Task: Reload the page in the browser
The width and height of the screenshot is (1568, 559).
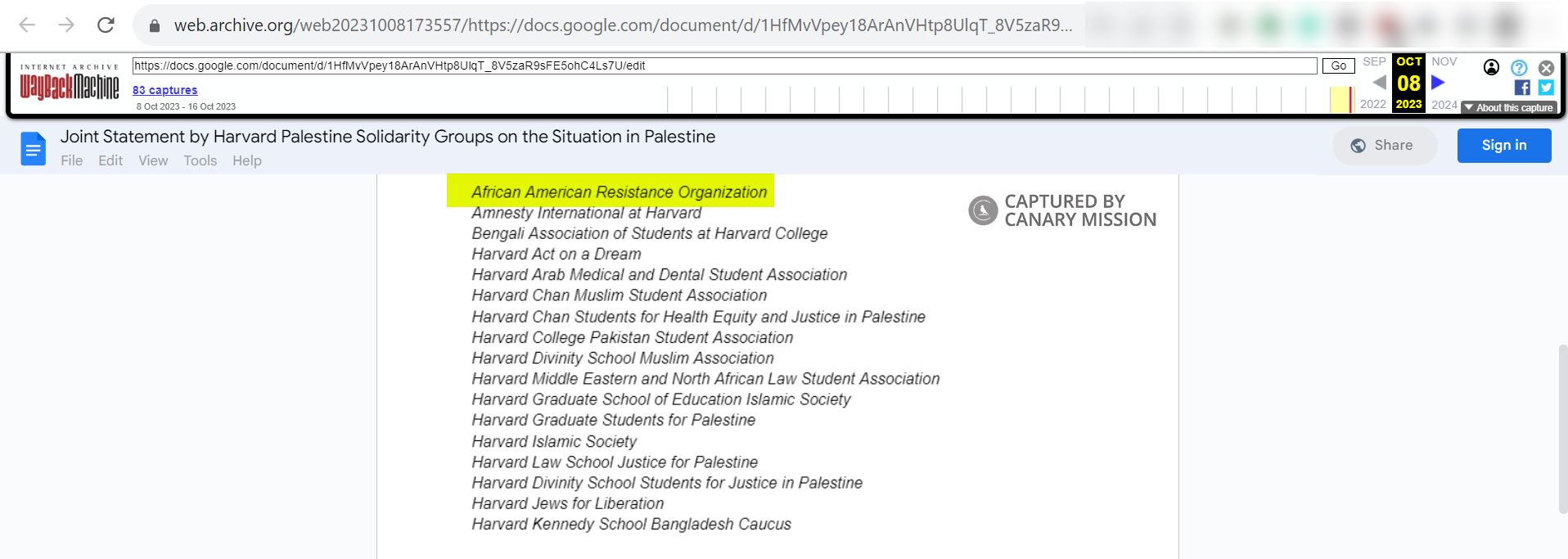Action: tap(106, 25)
